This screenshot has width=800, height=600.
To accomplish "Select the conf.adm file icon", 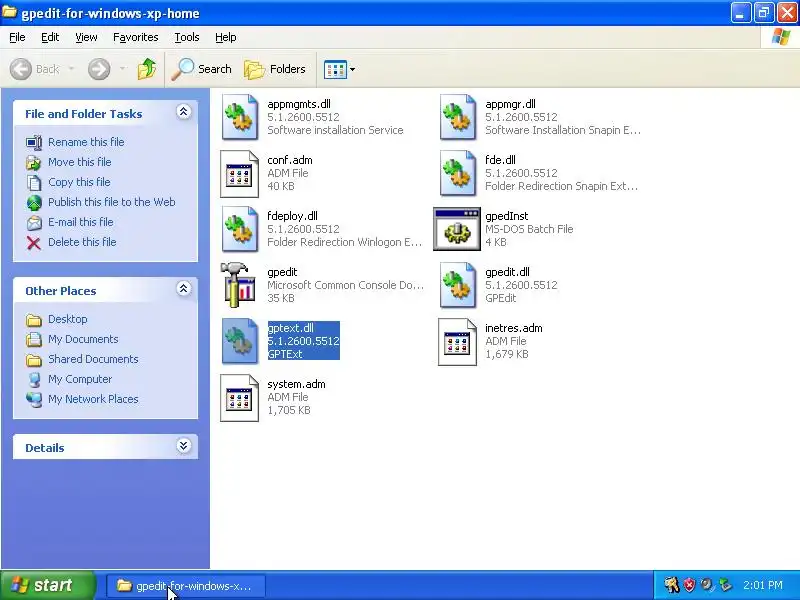I will [x=239, y=173].
